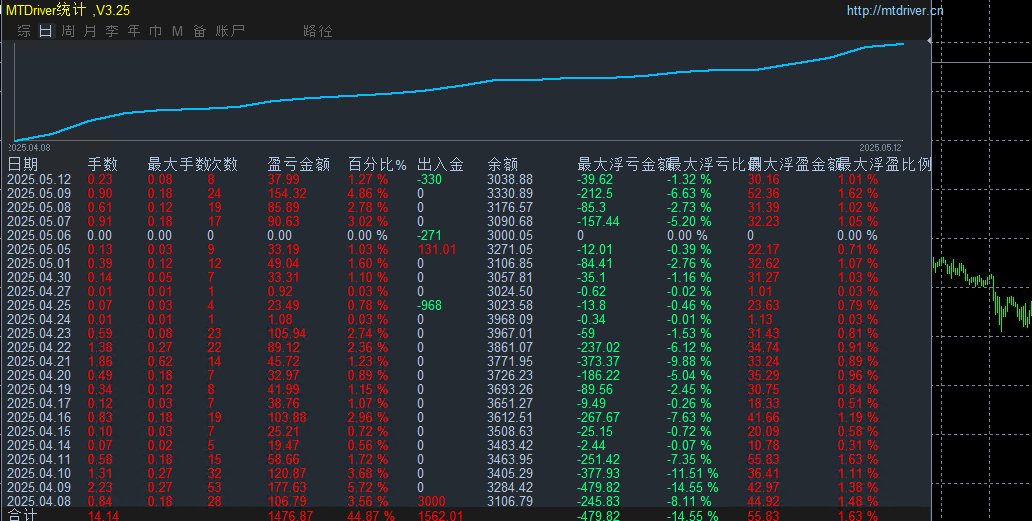Click the 177.63 profit value
Viewport: 1032px width, 521px height.
[x=287, y=487]
